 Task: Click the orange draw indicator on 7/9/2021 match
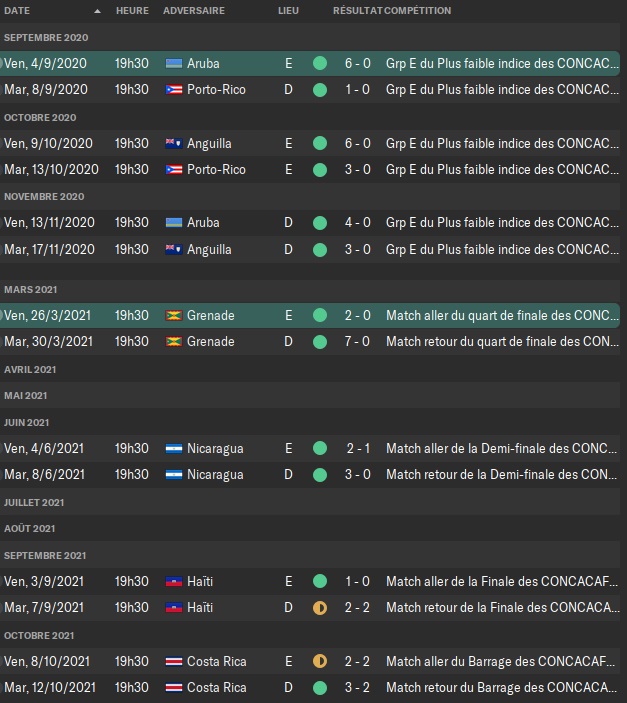pyautogui.click(x=320, y=607)
